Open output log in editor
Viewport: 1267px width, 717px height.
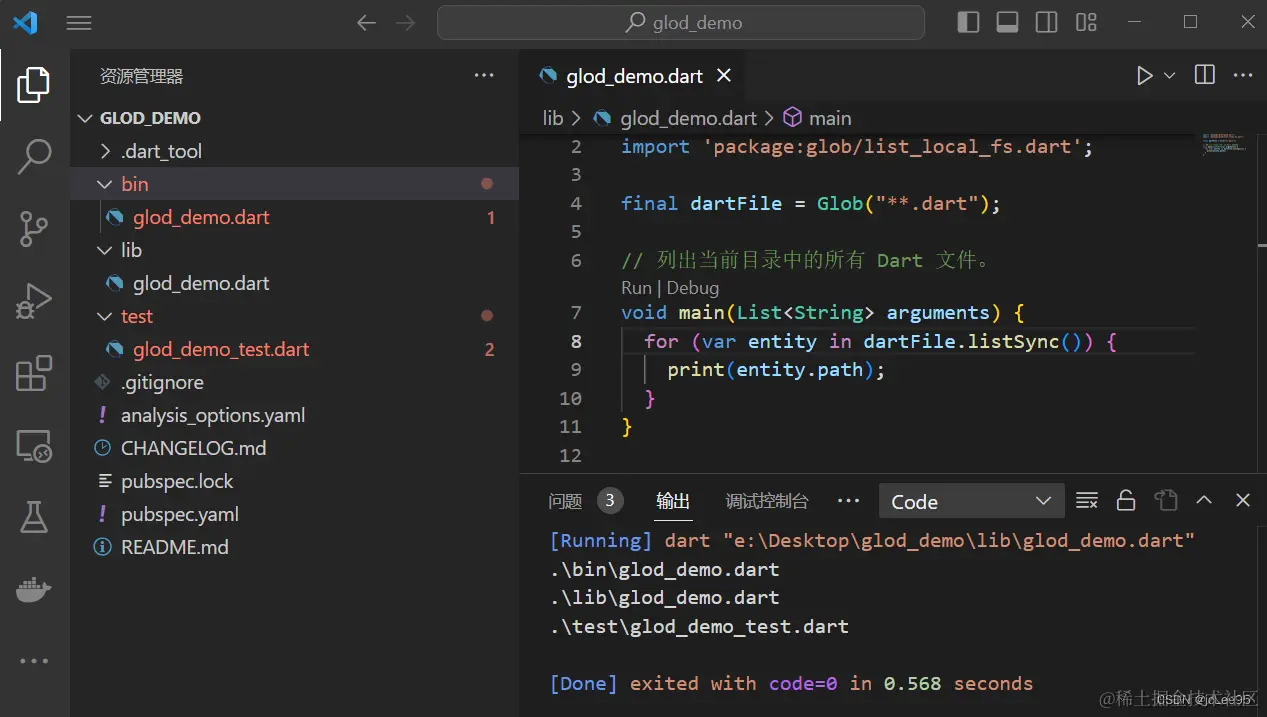click(x=1165, y=500)
